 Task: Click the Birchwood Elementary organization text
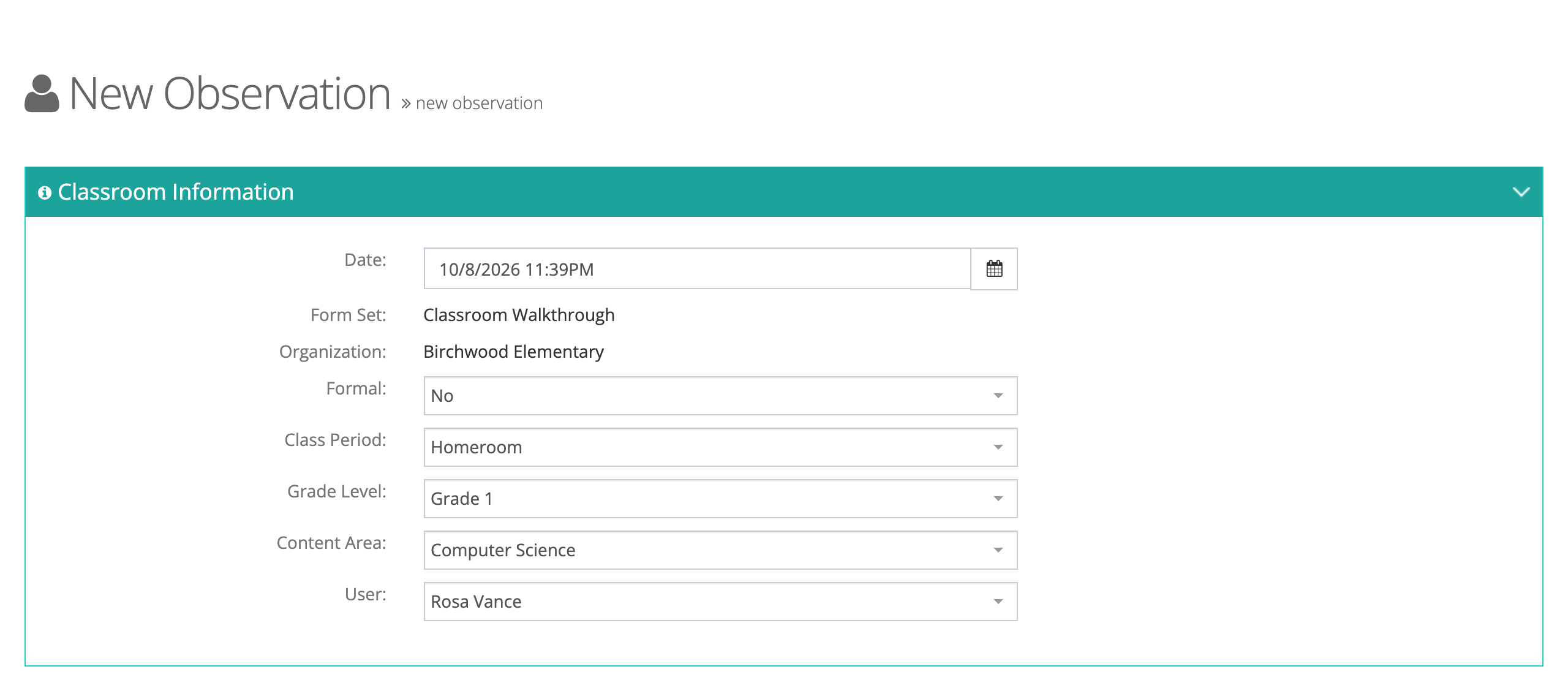[513, 352]
